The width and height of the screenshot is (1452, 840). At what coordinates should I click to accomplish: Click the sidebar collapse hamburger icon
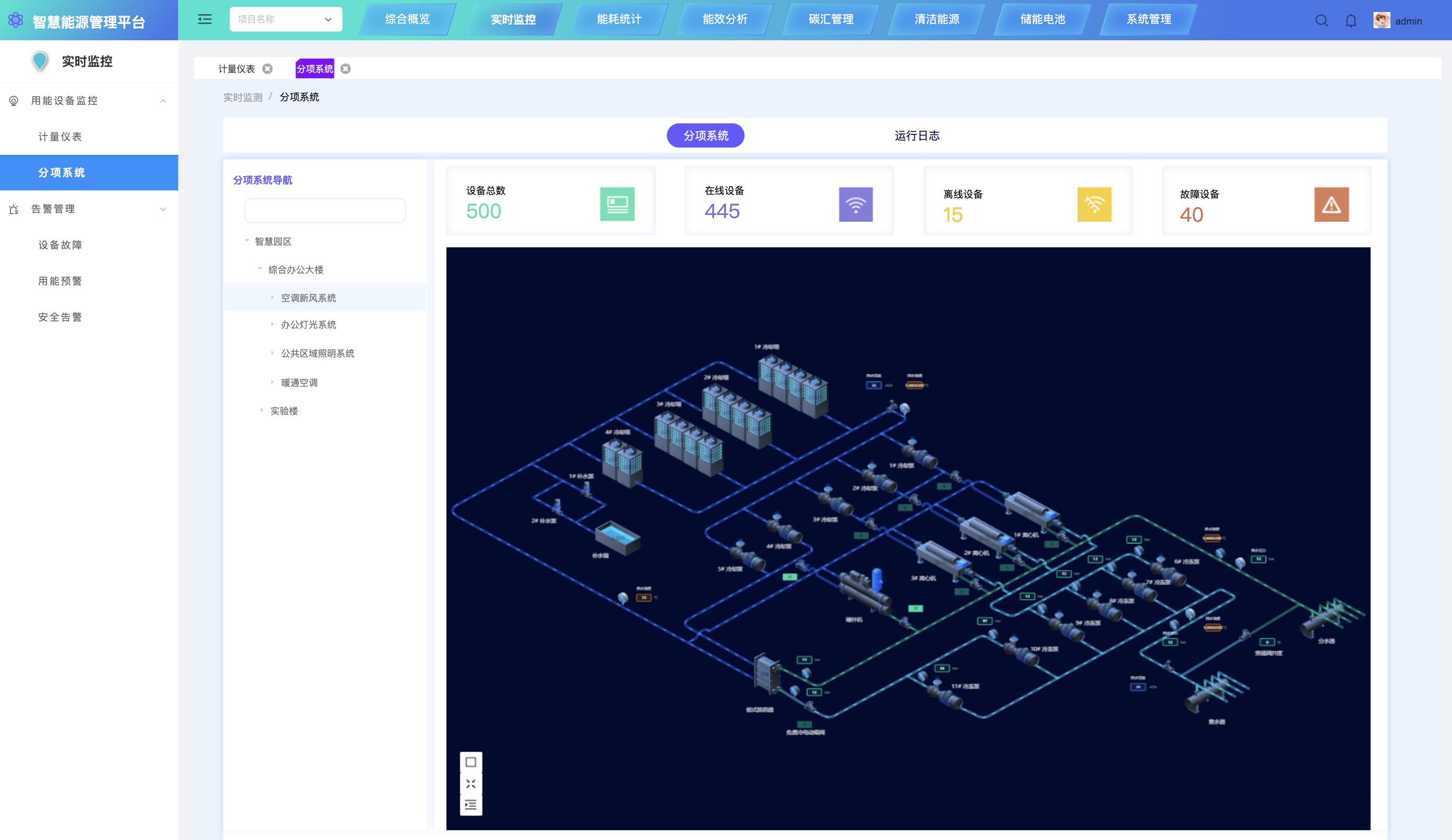[205, 19]
